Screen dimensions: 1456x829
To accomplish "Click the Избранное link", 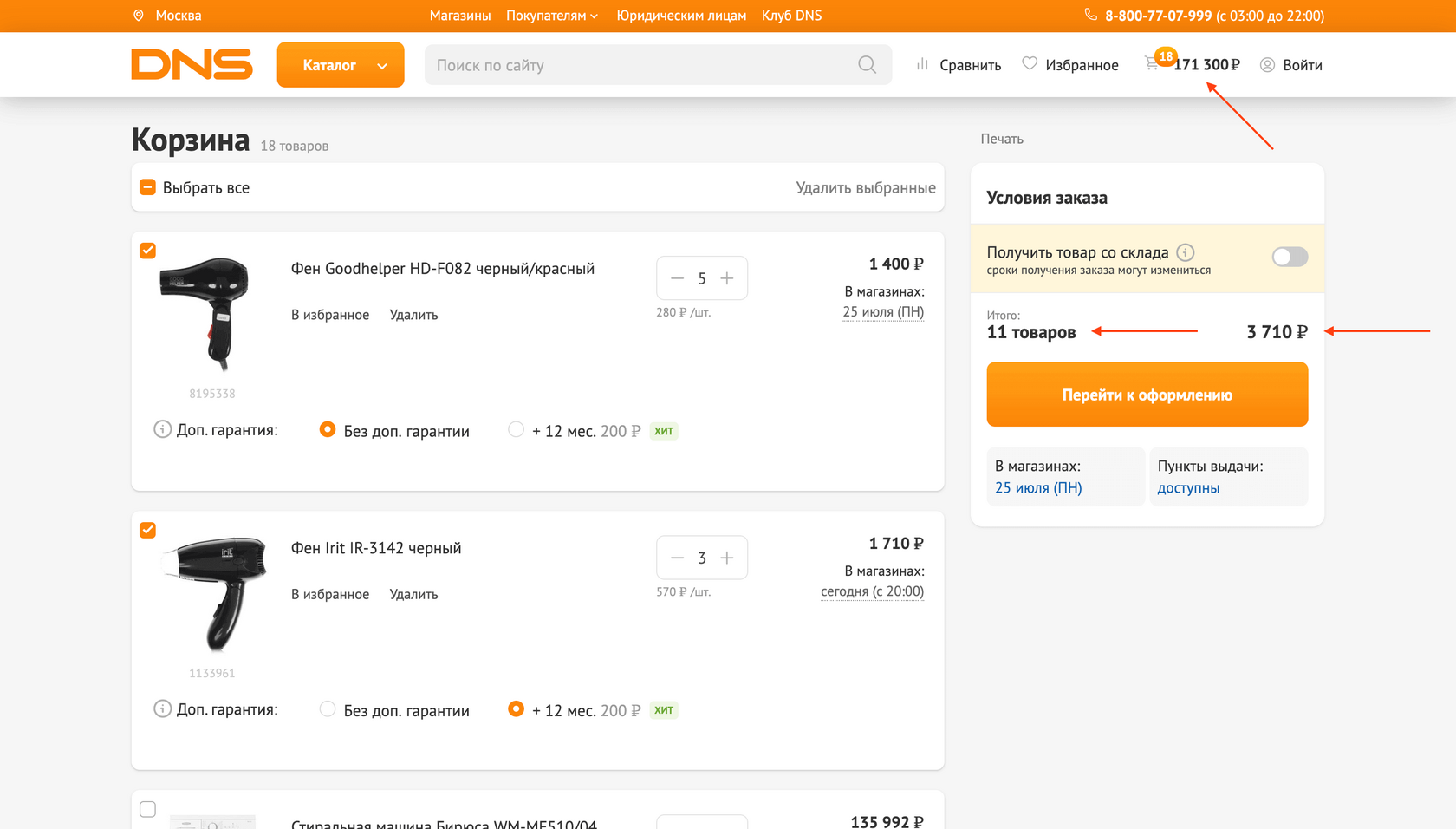I will click(x=1082, y=65).
